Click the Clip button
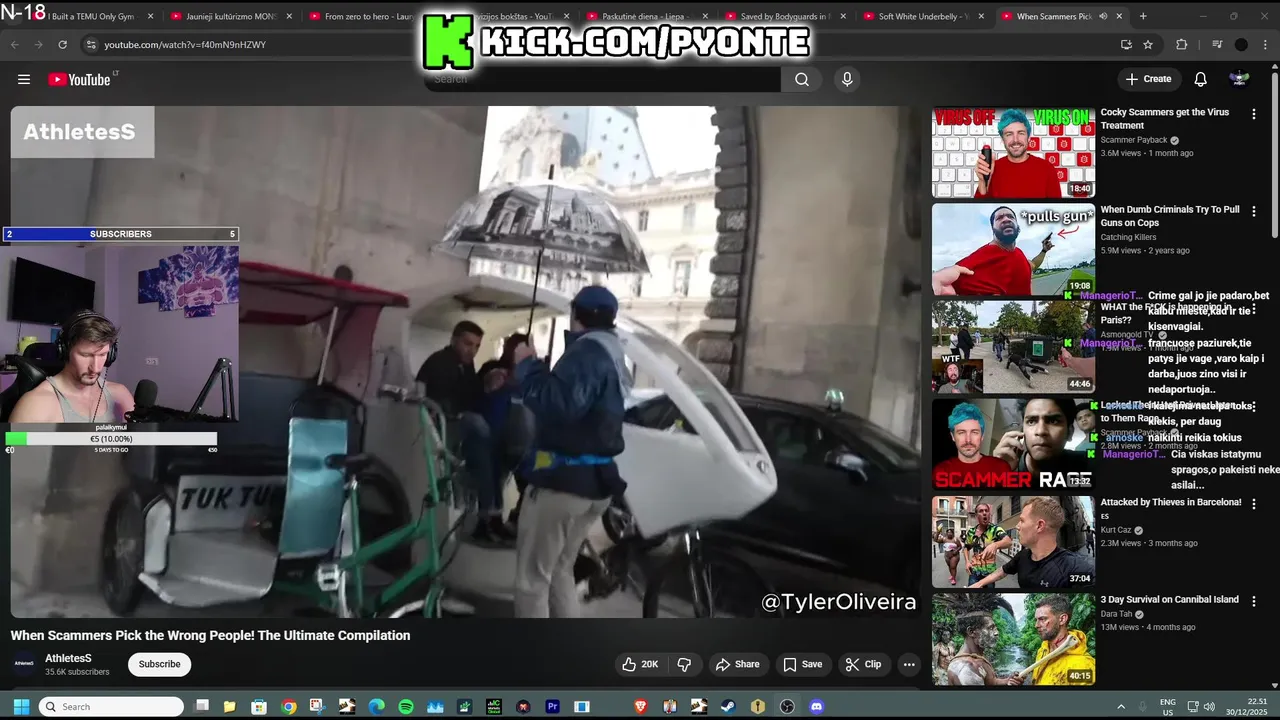The height and width of the screenshot is (720, 1280). point(863,664)
